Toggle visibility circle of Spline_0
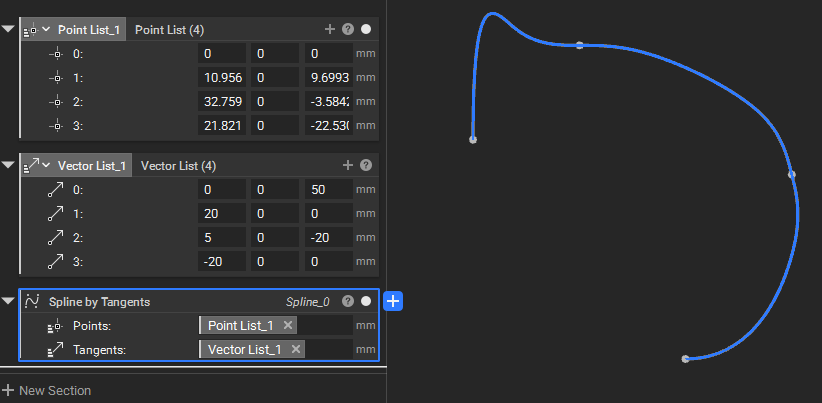This screenshot has height=403, width=822. pyautogui.click(x=366, y=301)
